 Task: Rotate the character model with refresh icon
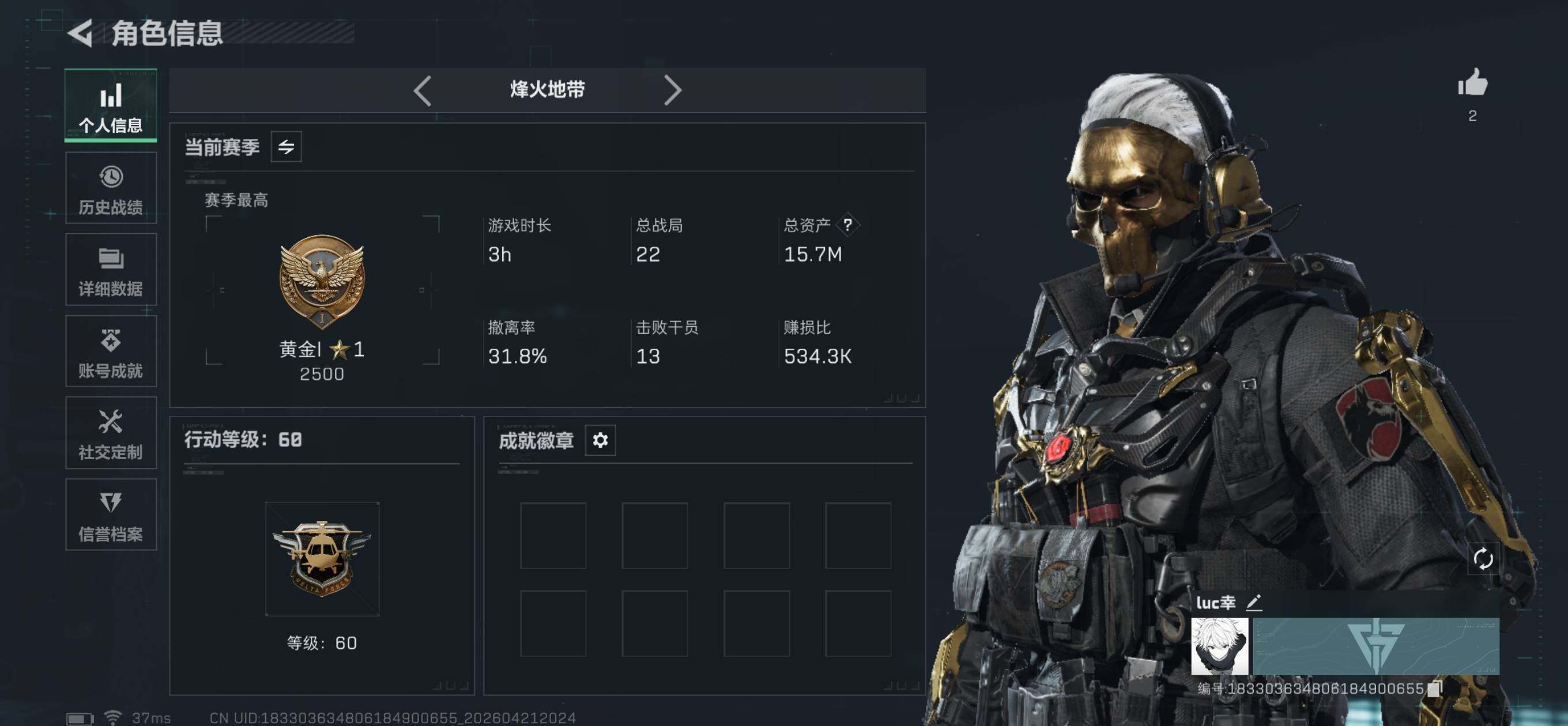tap(1482, 559)
